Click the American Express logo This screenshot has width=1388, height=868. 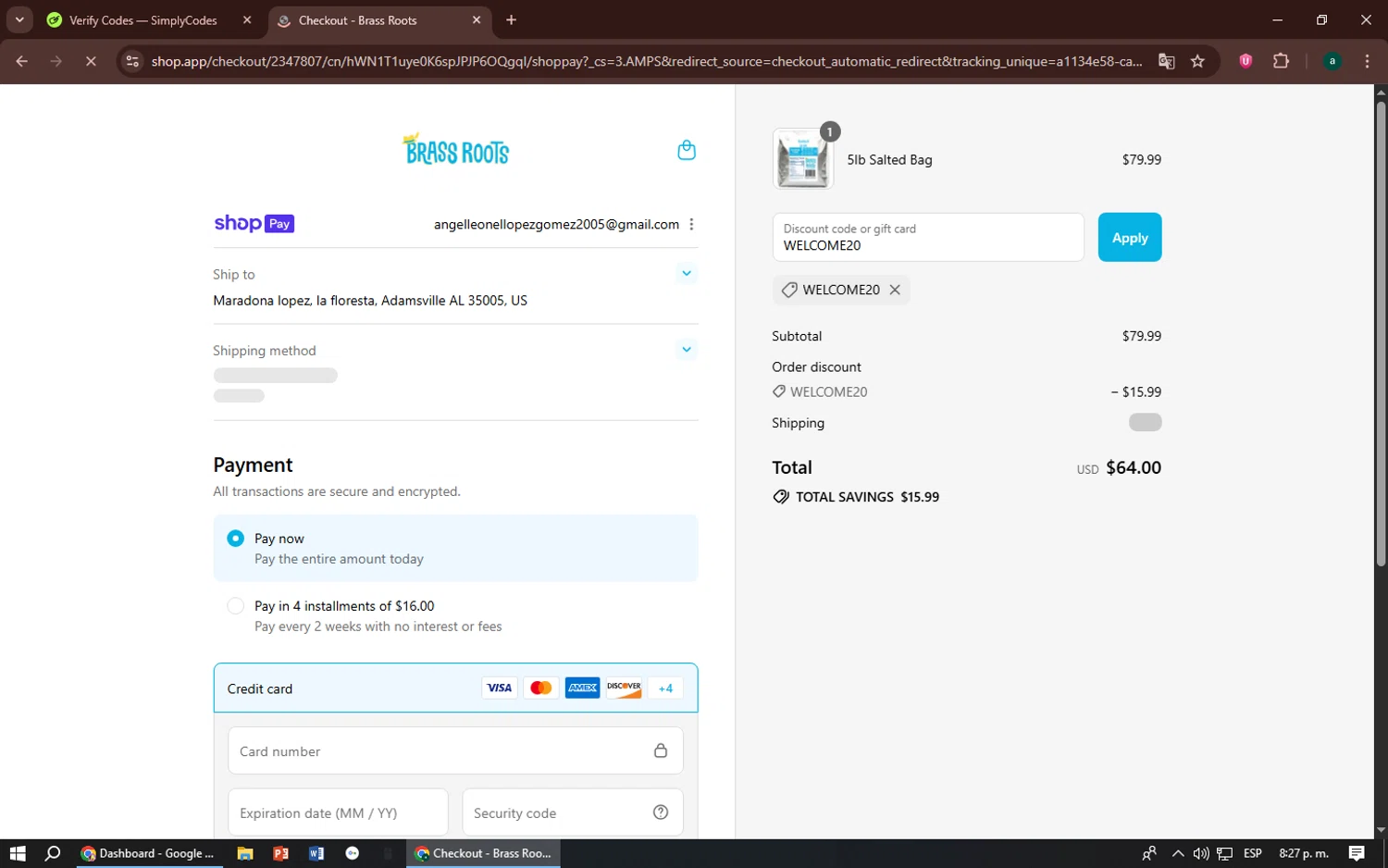(x=583, y=688)
